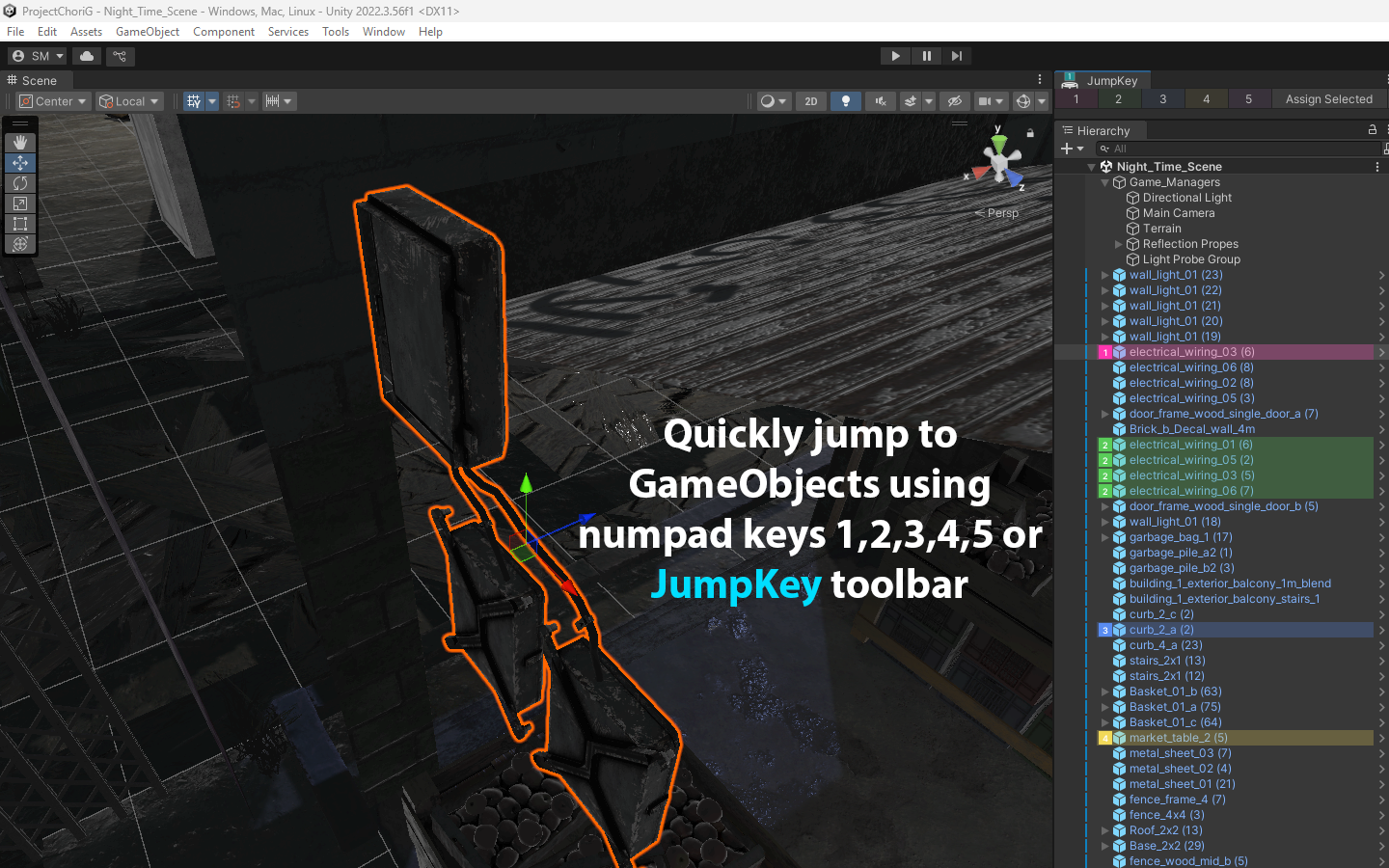This screenshot has width=1389, height=868.
Task: Select the Move tool
Action: (20, 163)
